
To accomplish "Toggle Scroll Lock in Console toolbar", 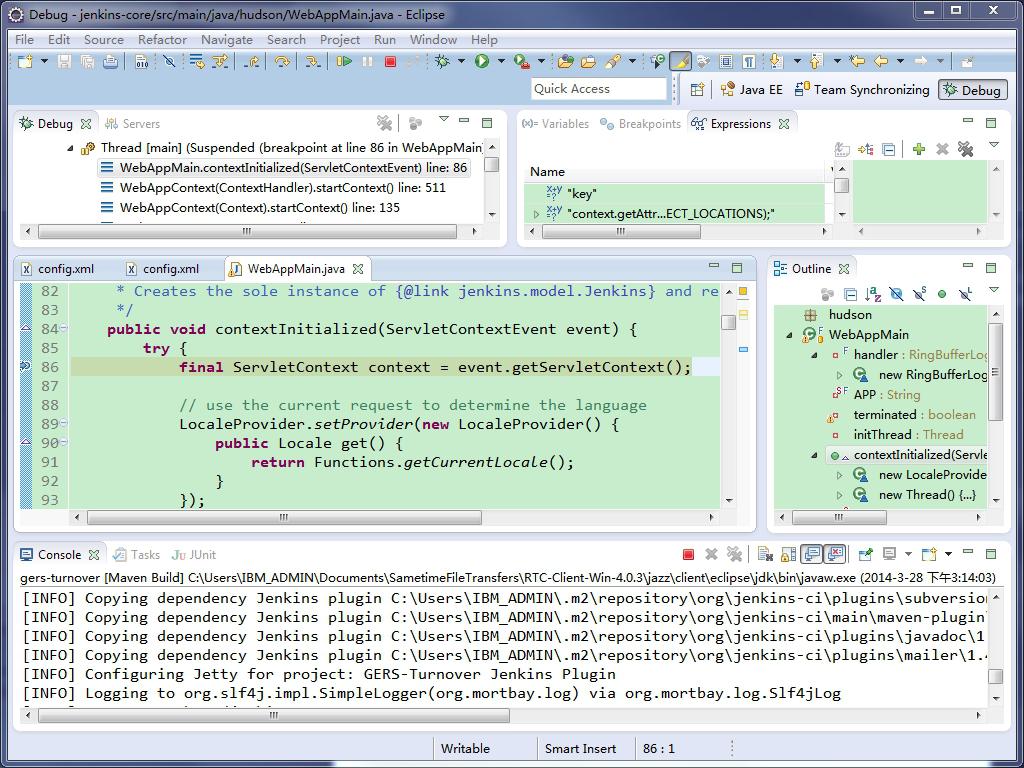I will coord(788,554).
